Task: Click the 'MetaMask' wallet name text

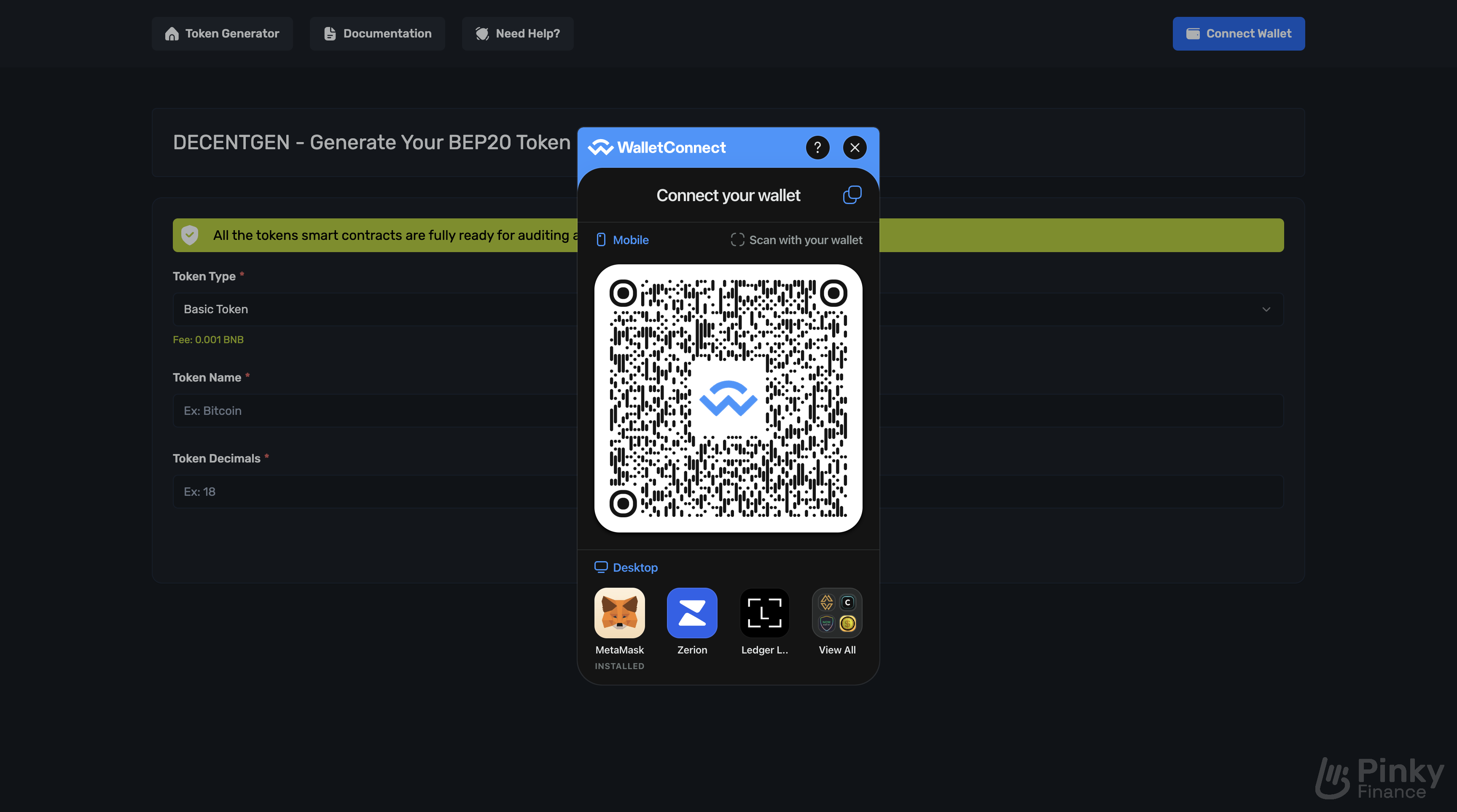Action: [619, 650]
